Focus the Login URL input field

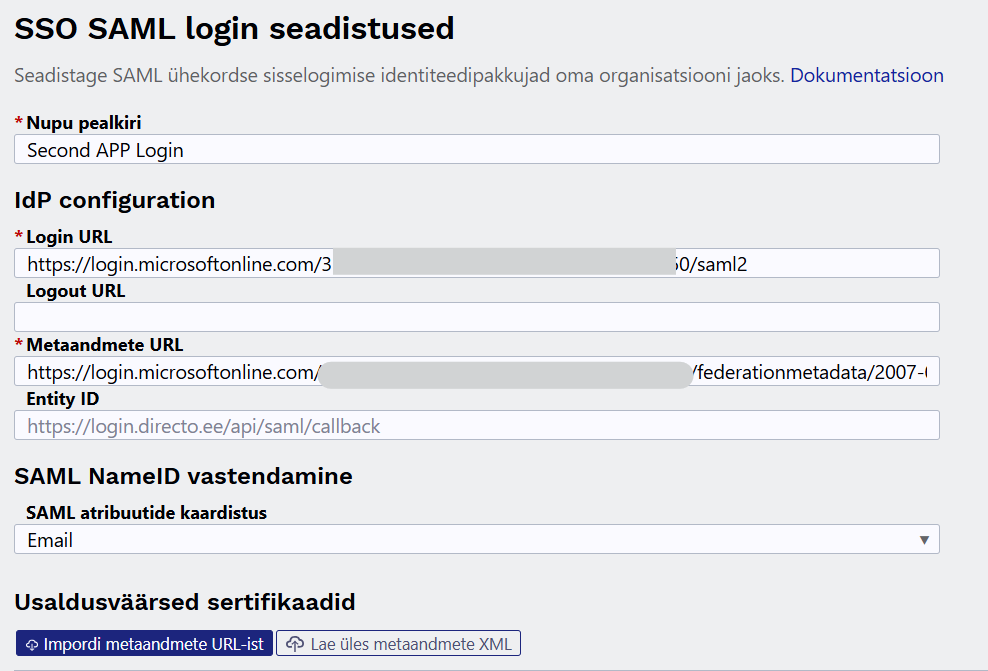(x=476, y=263)
